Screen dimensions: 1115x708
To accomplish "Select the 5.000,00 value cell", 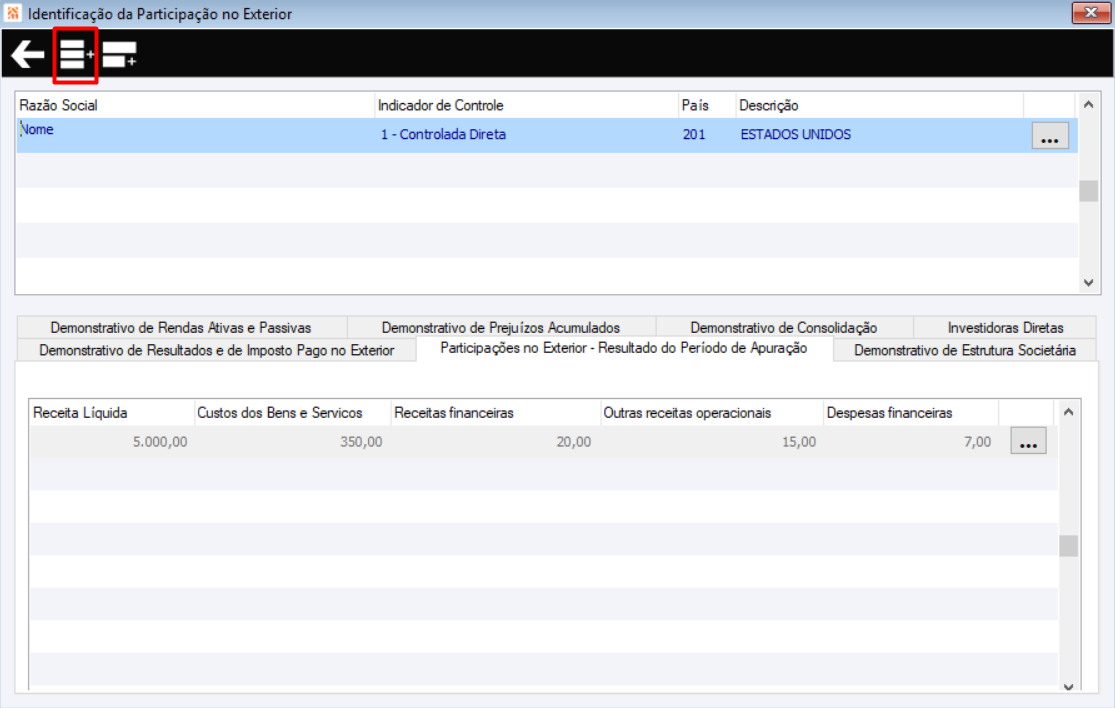I will (x=112, y=441).
